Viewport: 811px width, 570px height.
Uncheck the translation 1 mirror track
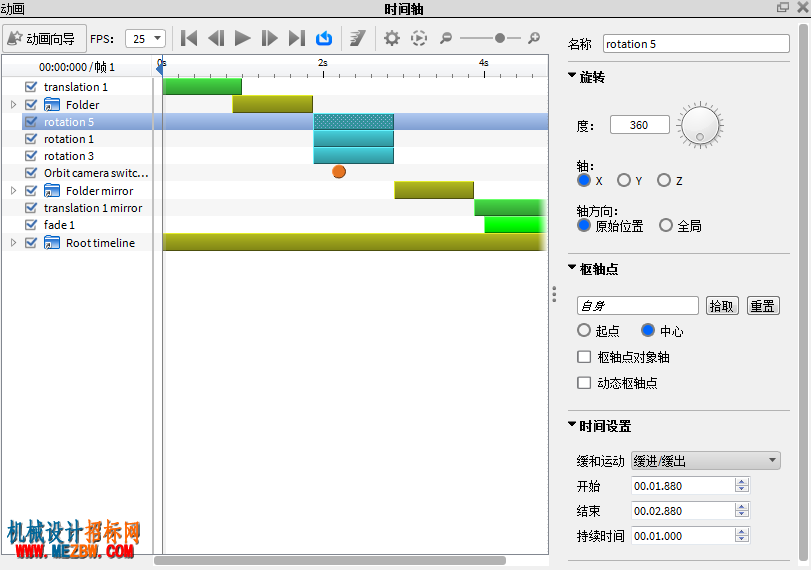click(31, 208)
